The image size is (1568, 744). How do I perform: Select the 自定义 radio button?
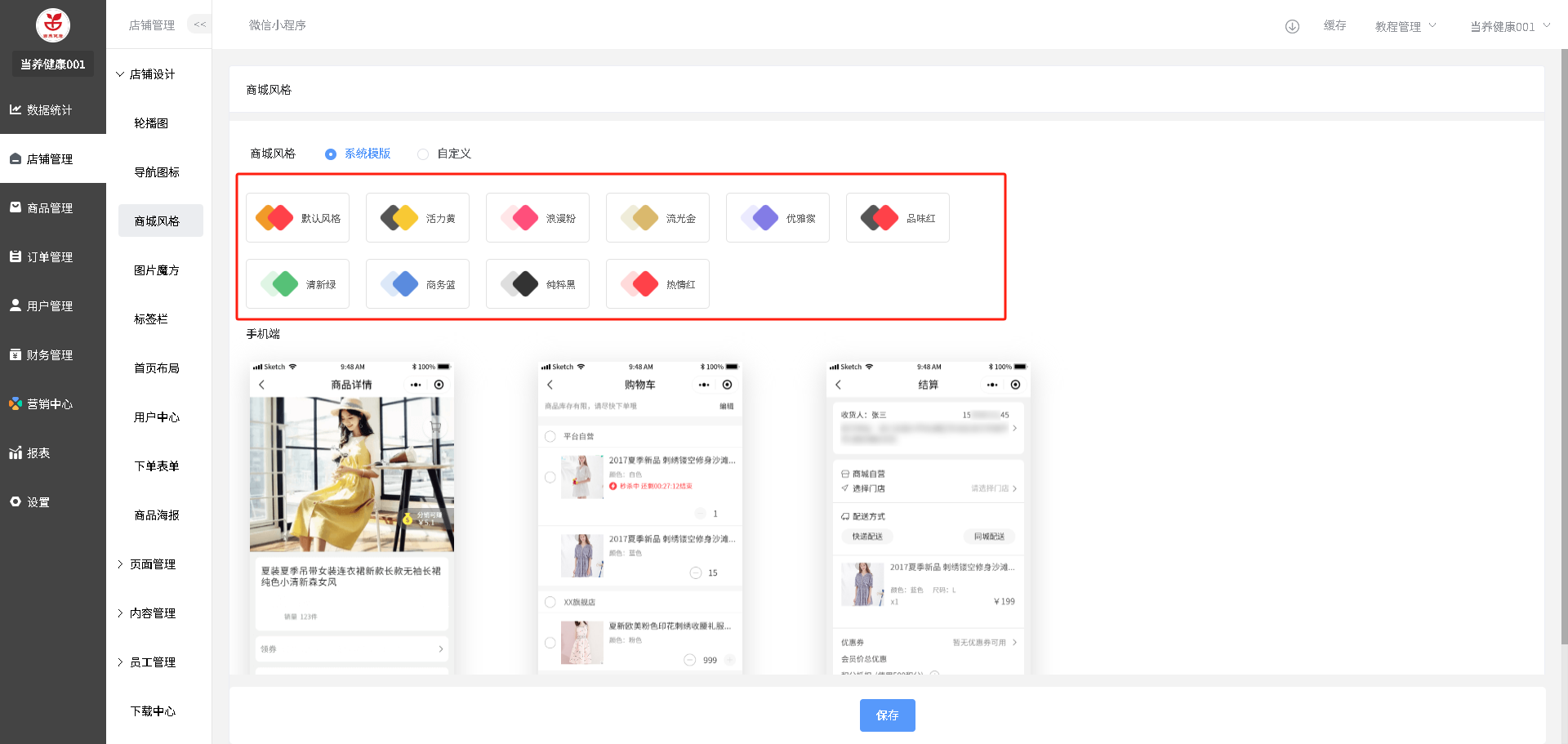click(423, 154)
